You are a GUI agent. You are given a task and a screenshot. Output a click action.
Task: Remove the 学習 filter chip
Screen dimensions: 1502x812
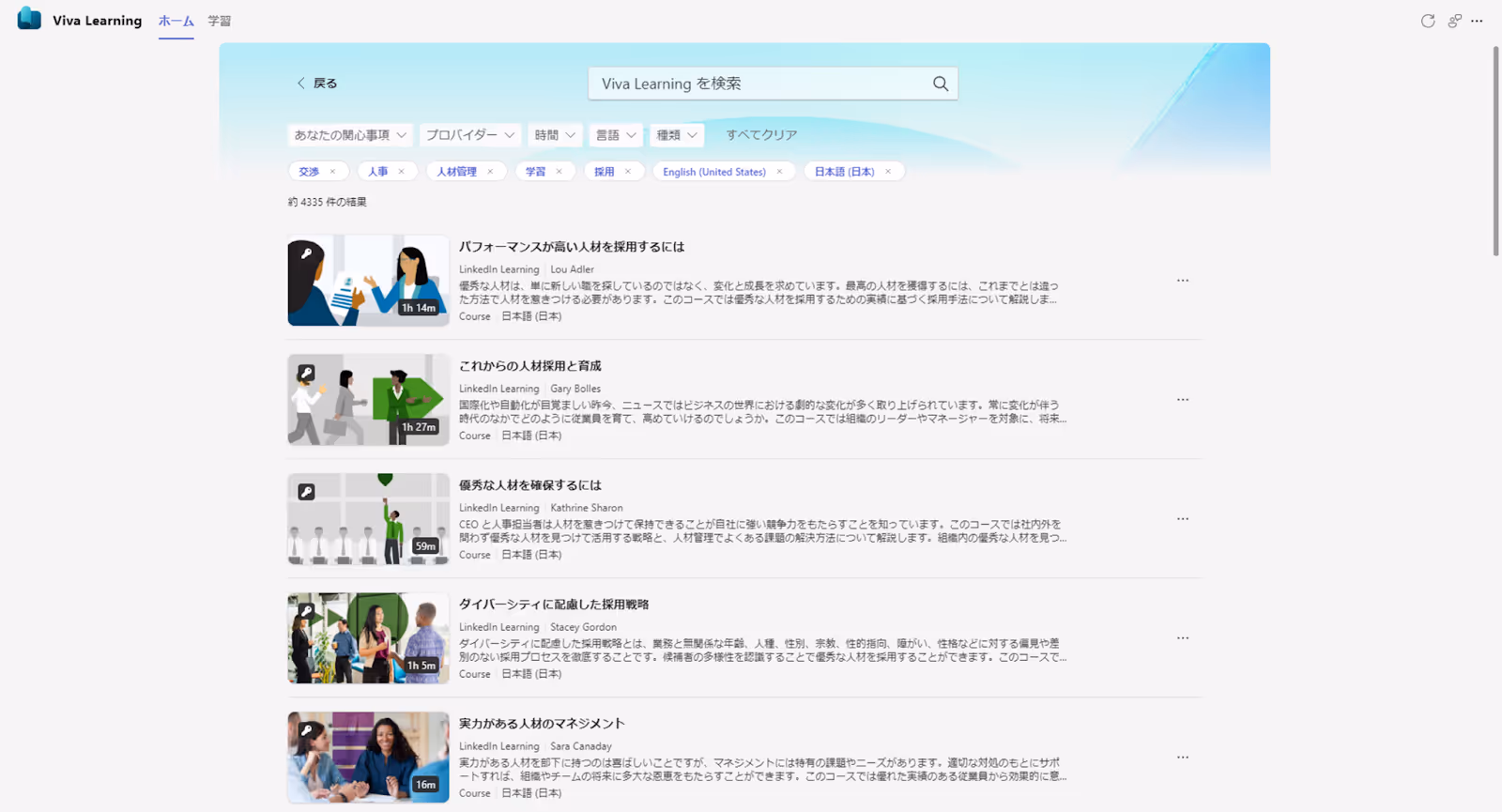pos(559,172)
